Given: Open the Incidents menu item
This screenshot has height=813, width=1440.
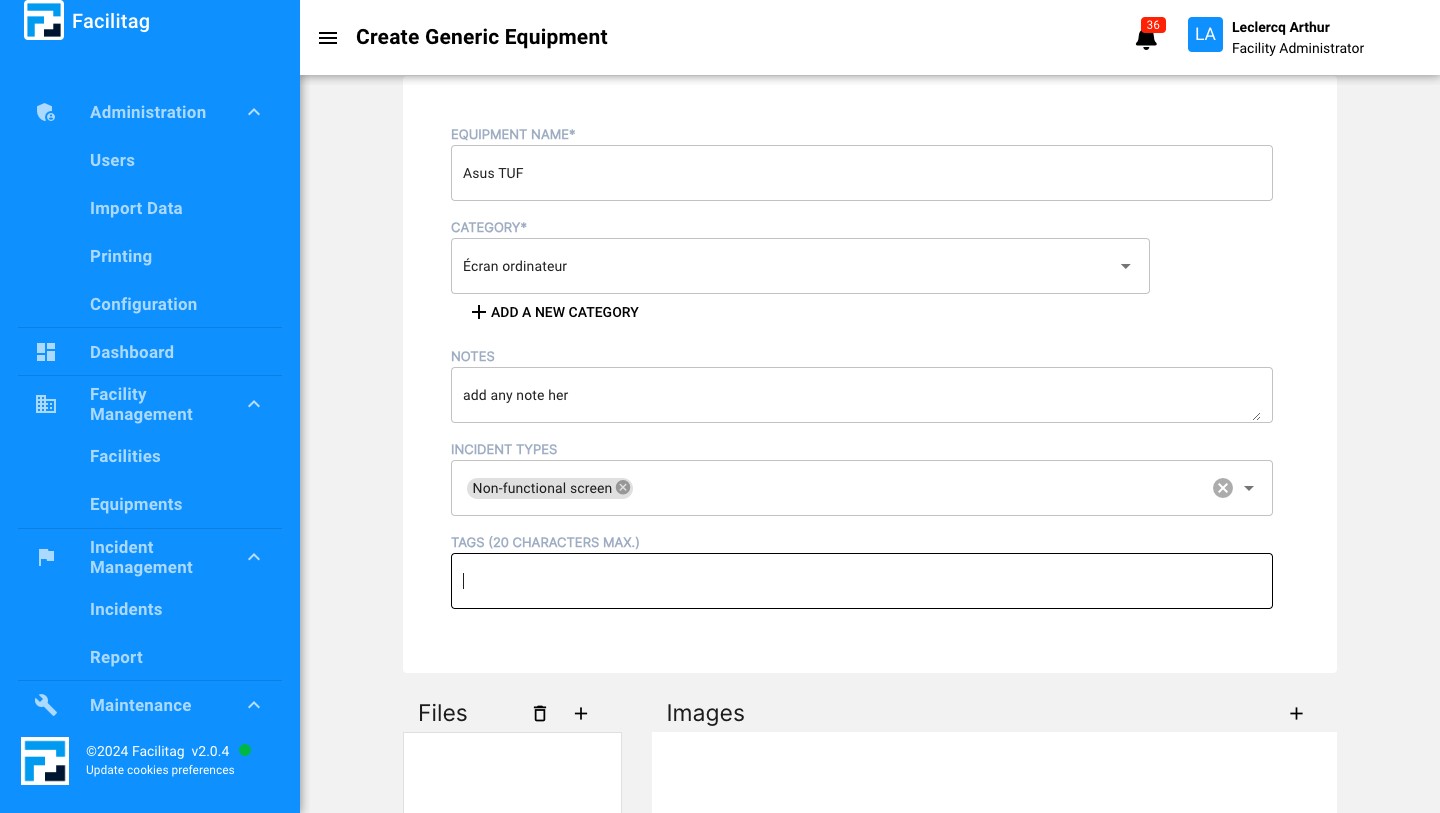Looking at the screenshot, I should coord(126,609).
